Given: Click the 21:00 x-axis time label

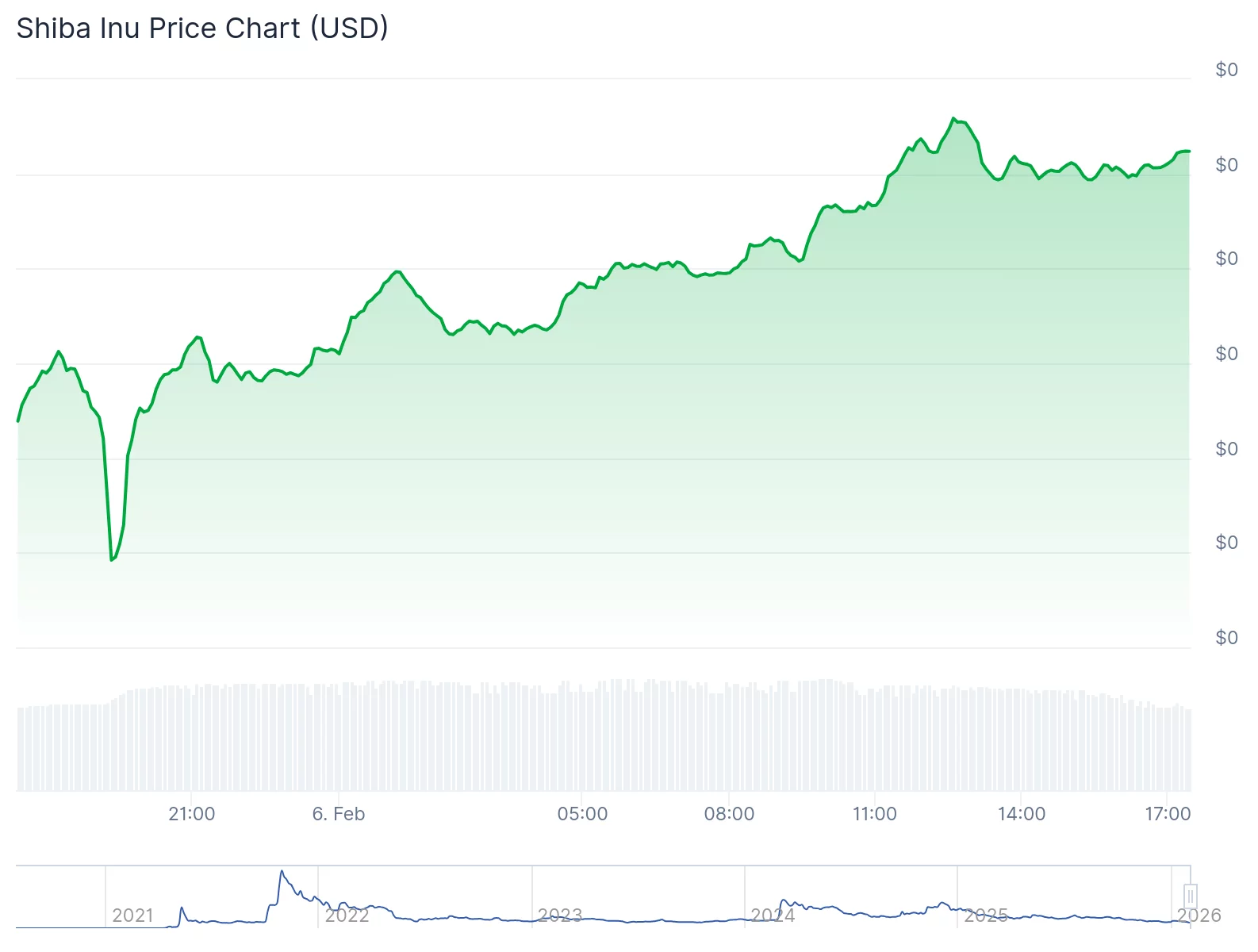Looking at the screenshot, I should [192, 814].
